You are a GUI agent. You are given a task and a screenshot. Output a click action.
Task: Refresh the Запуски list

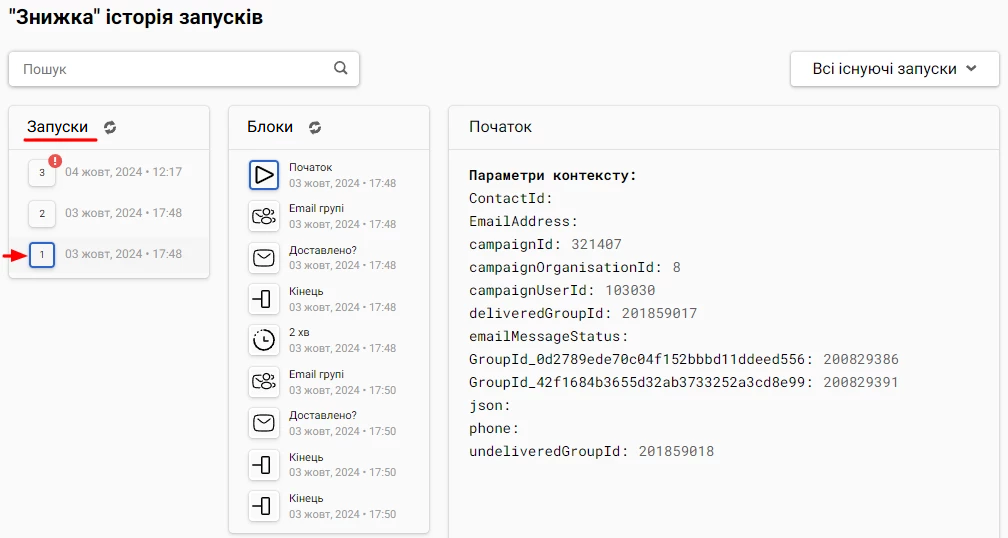(110, 127)
